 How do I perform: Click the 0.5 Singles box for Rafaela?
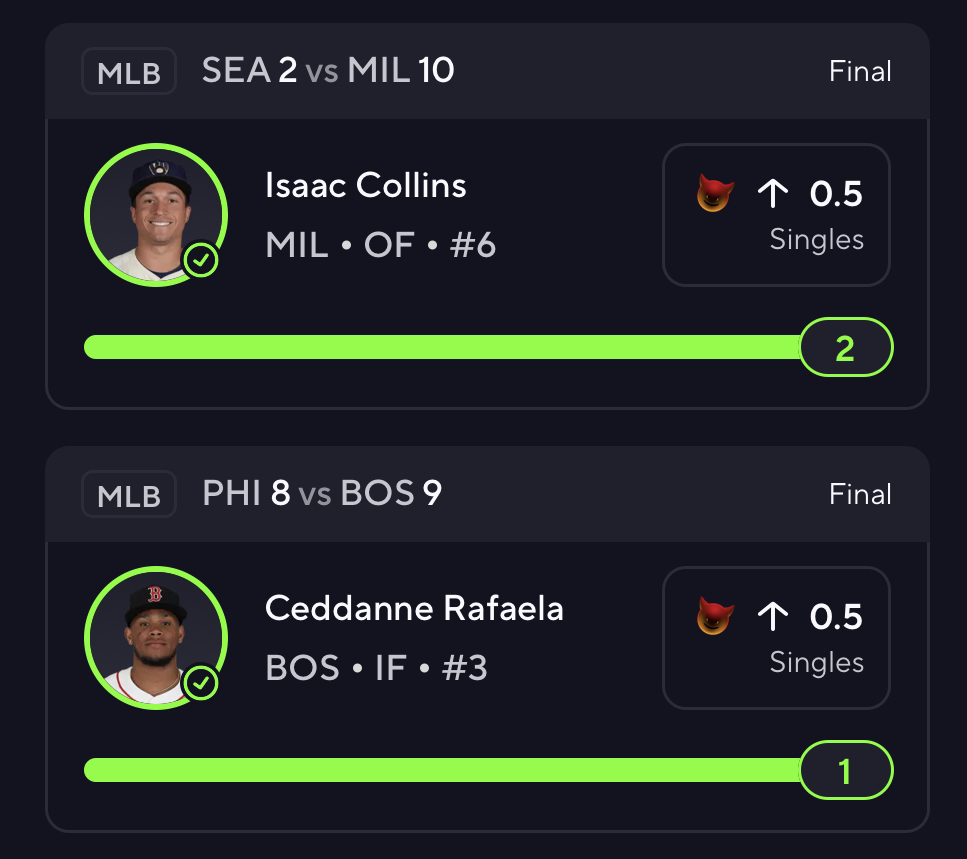click(776, 637)
